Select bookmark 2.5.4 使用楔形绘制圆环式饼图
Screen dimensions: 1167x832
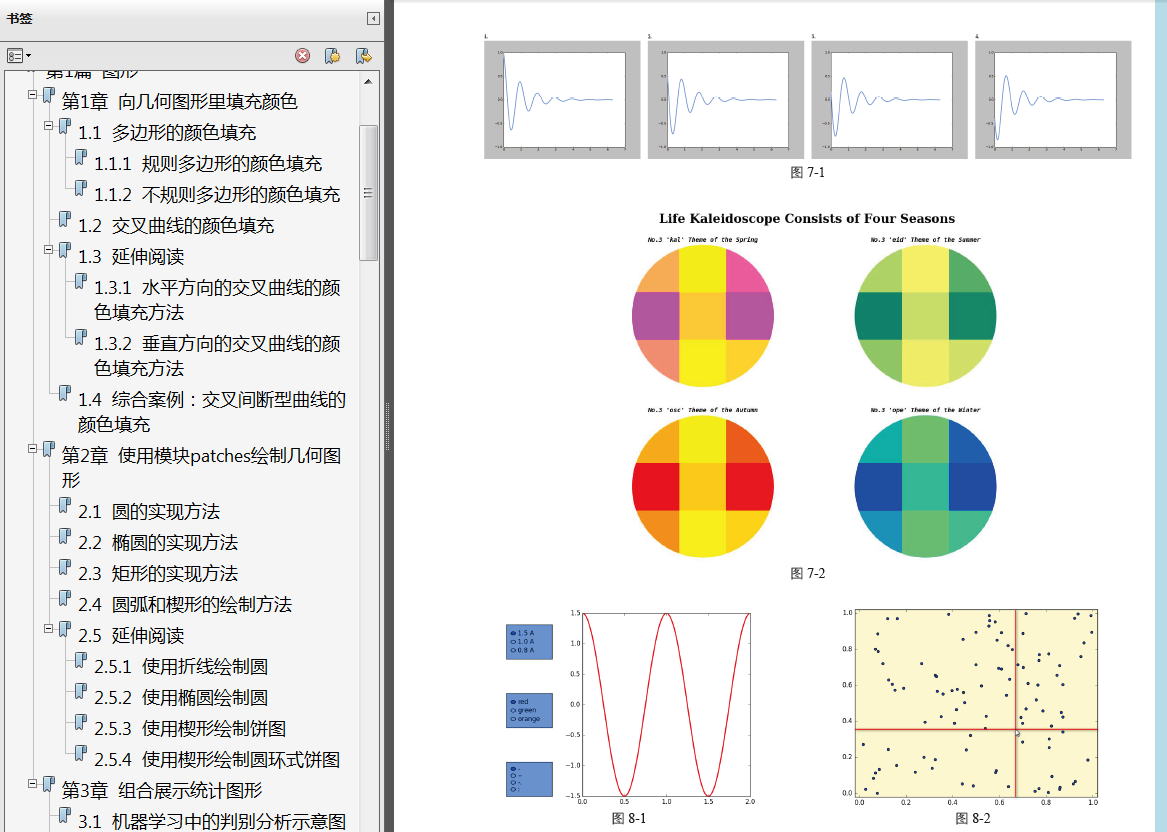tap(217, 760)
